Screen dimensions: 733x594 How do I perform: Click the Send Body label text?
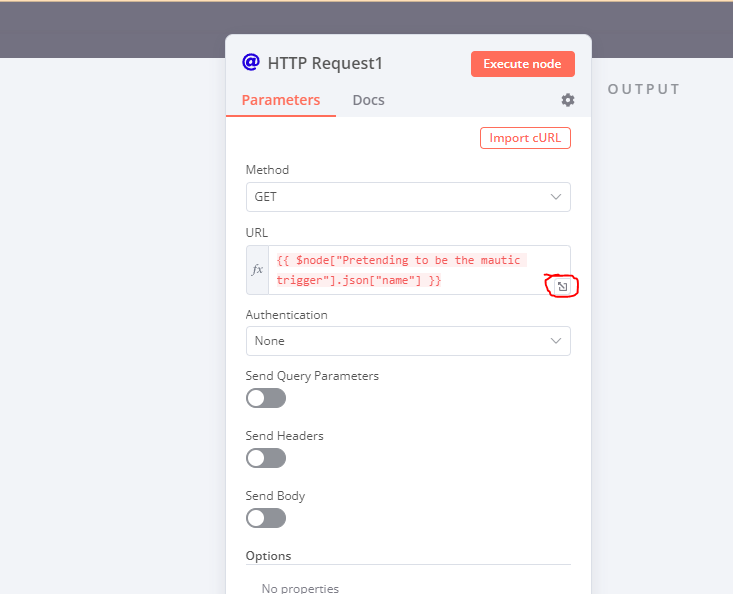(275, 496)
